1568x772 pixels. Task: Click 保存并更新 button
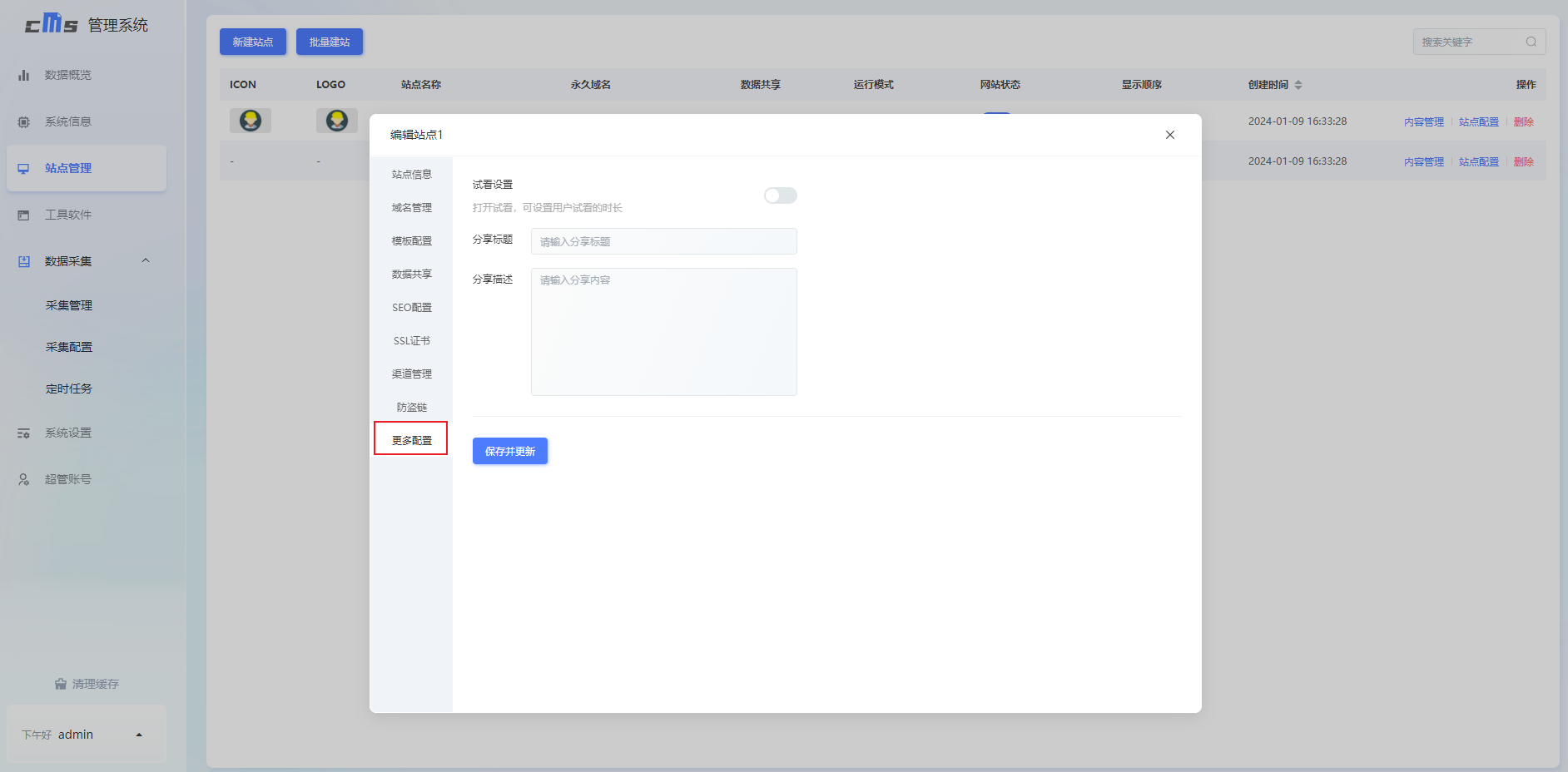510,451
